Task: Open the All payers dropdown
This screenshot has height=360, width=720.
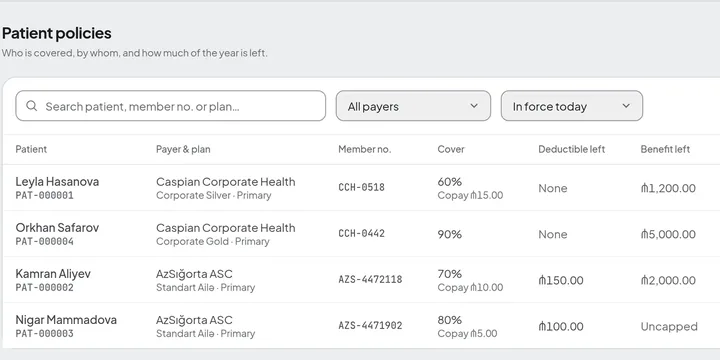Action: pyautogui.click(x=413, y=106)
